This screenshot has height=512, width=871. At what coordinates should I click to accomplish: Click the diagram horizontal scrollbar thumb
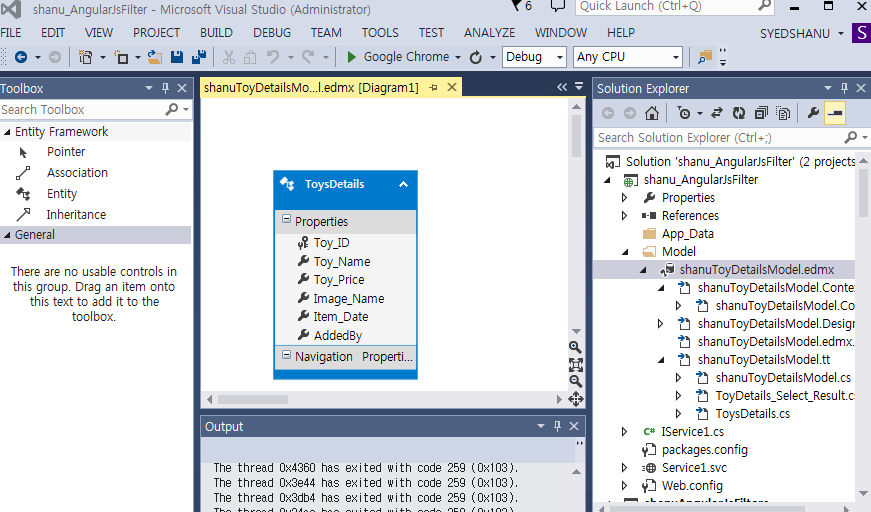(253, 399)
